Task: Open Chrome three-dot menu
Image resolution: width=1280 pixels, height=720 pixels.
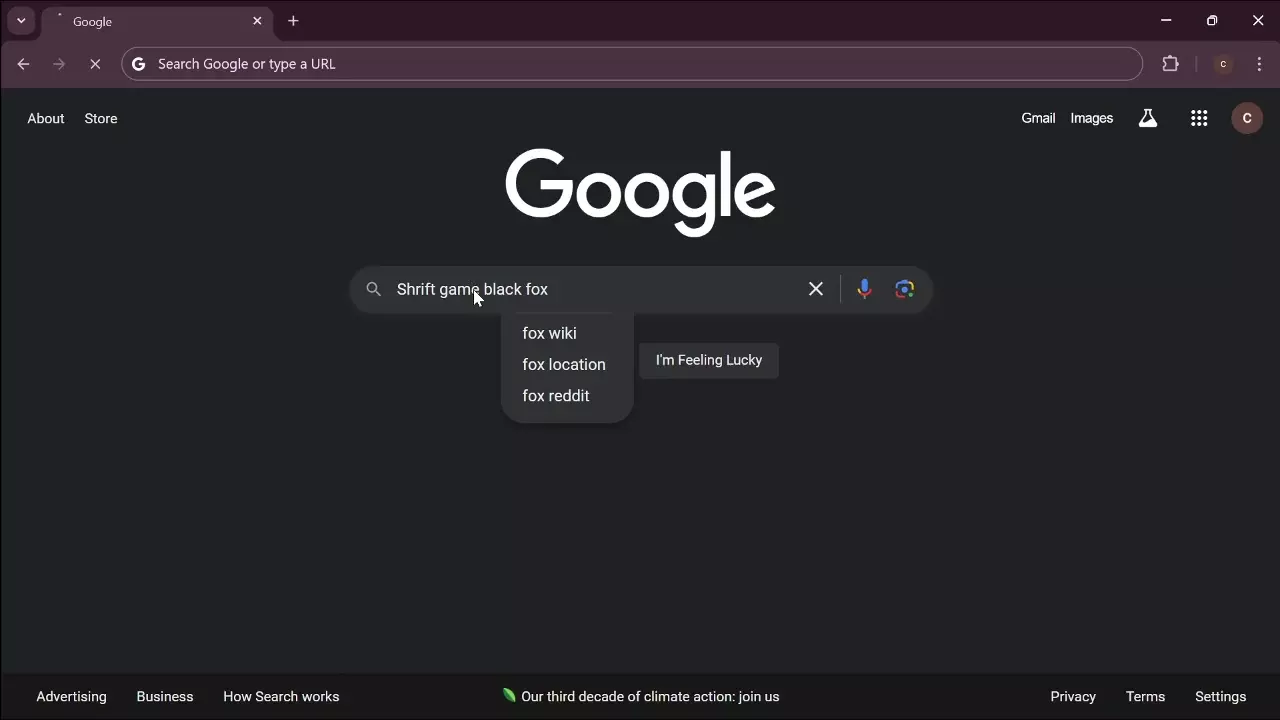Action: 1259,64
